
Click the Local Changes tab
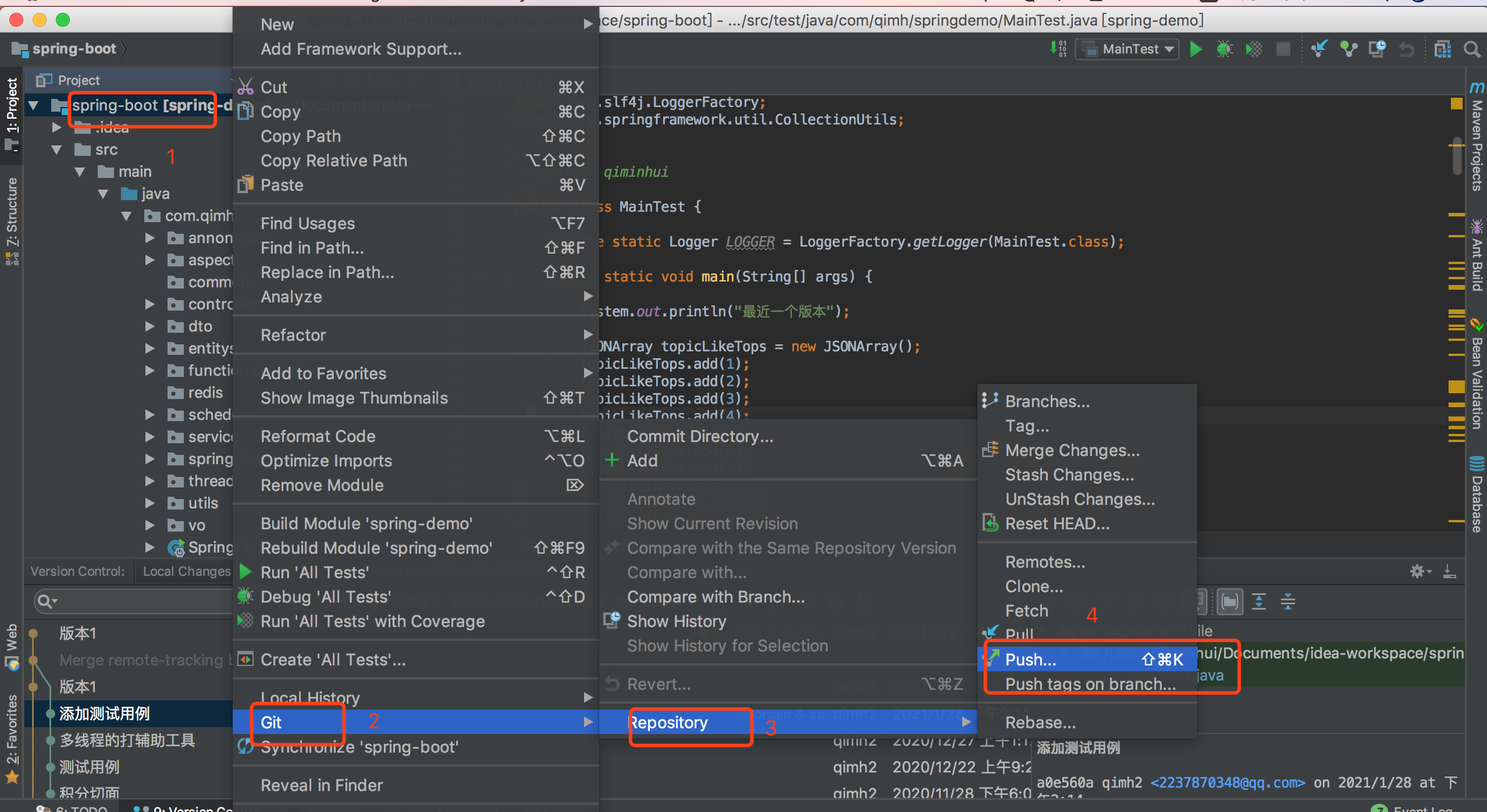(x=186, y=571)
